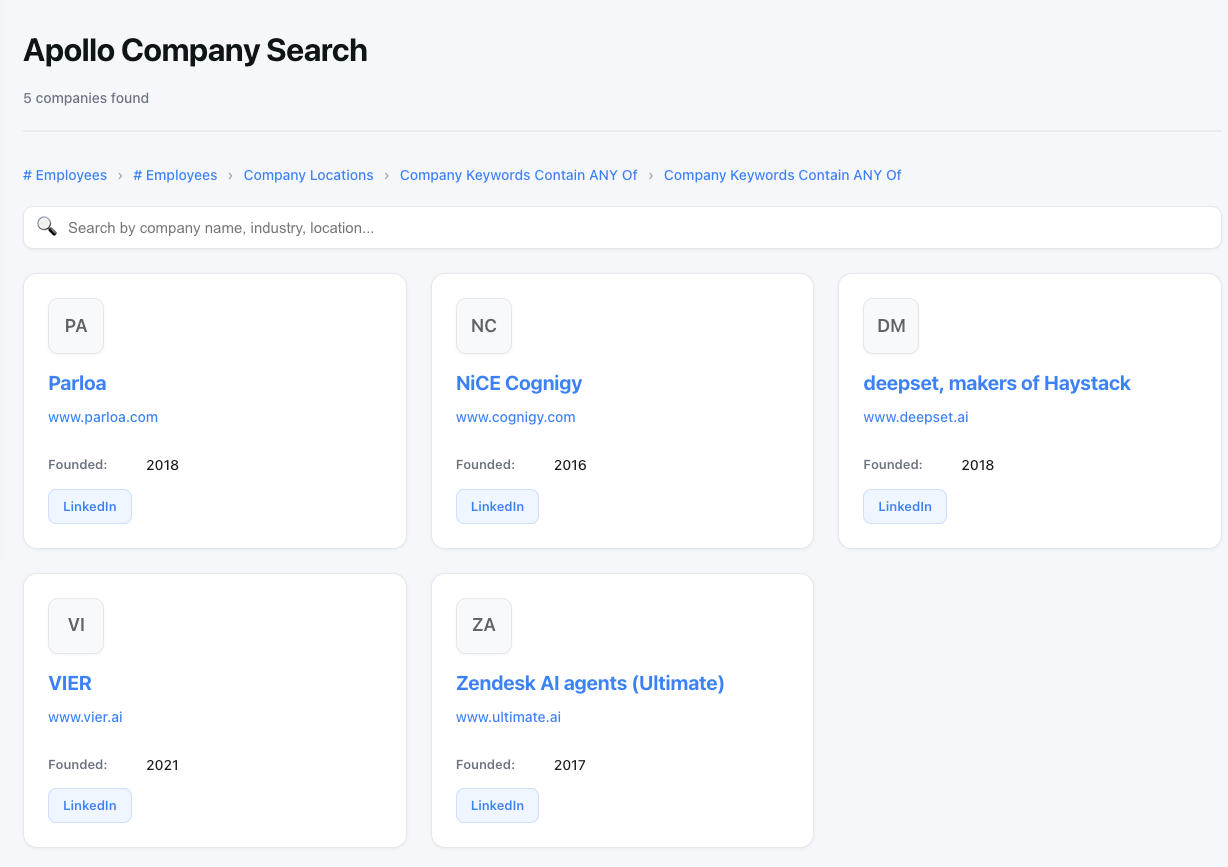Image resolution: width=1228 pixels, height=867 pixels.
Task: Click Founded: label on NiCE Cognigy card
Action: 485,465
